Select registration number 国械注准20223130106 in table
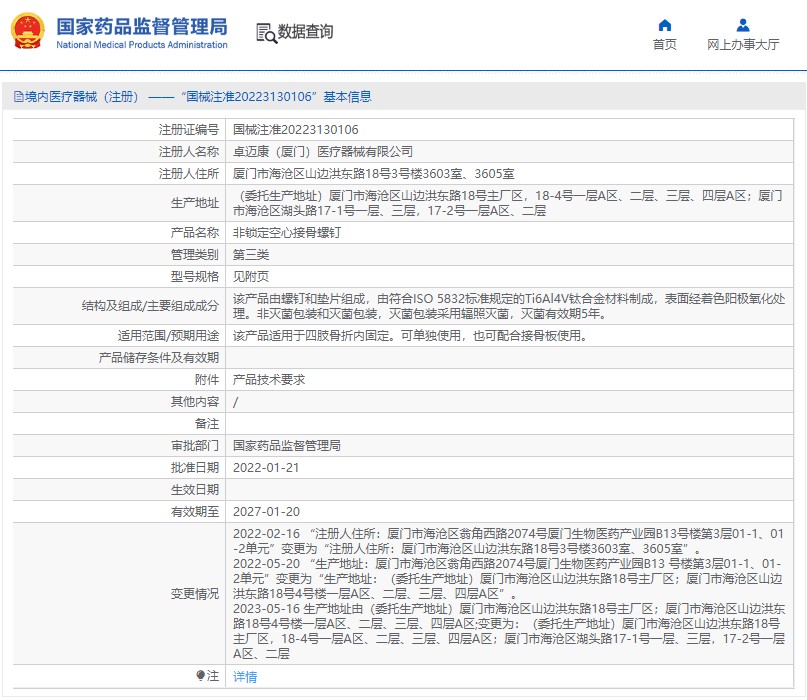The image size is (807, 700). pos(295,130)
